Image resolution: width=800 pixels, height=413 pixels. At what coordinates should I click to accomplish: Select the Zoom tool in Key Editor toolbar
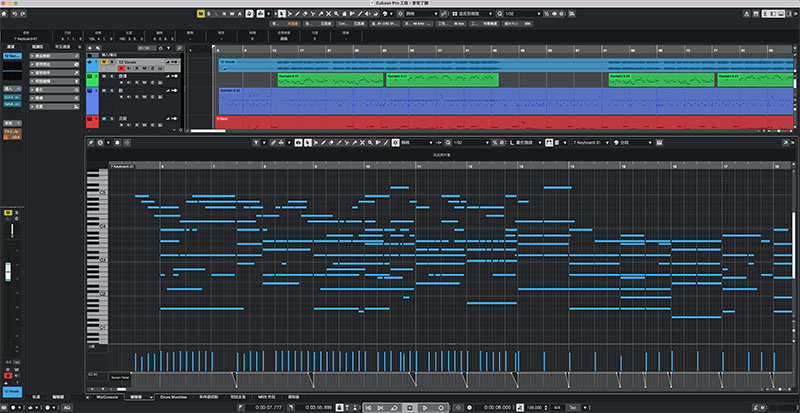370,142
